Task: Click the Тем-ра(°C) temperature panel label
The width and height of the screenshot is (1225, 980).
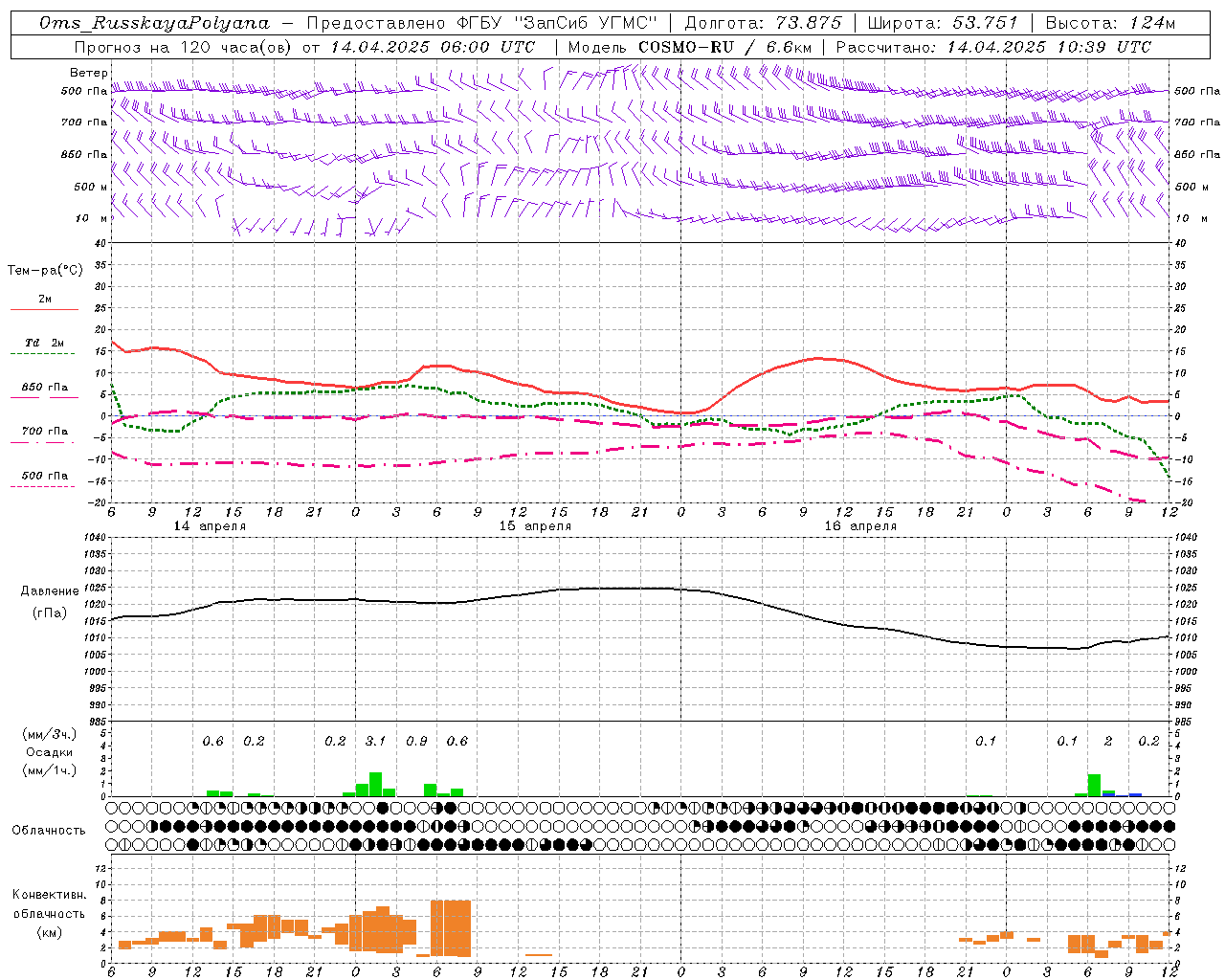Action: pyautogui.click(x=45, y=271)
